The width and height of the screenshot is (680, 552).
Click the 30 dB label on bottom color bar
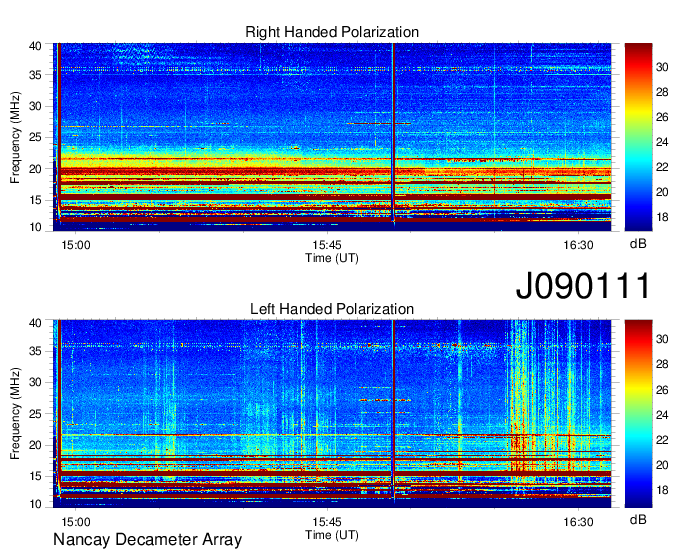coord(662,339)
